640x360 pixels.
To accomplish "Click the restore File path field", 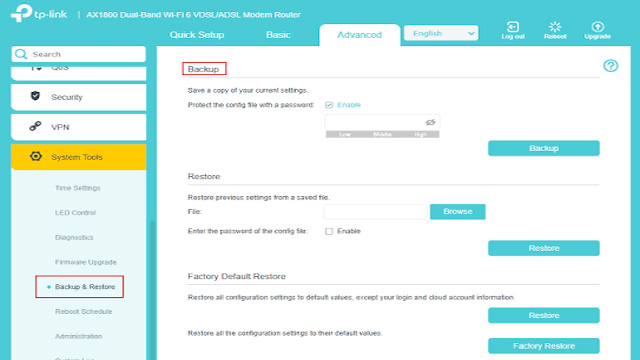I will click(x=375, y=212).
